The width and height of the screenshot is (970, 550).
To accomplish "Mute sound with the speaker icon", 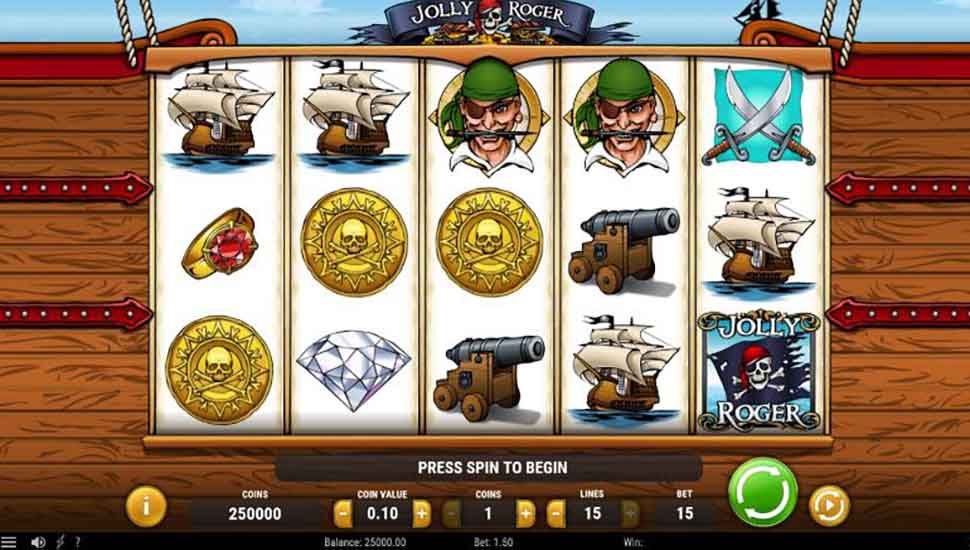I will coord(38,543).
